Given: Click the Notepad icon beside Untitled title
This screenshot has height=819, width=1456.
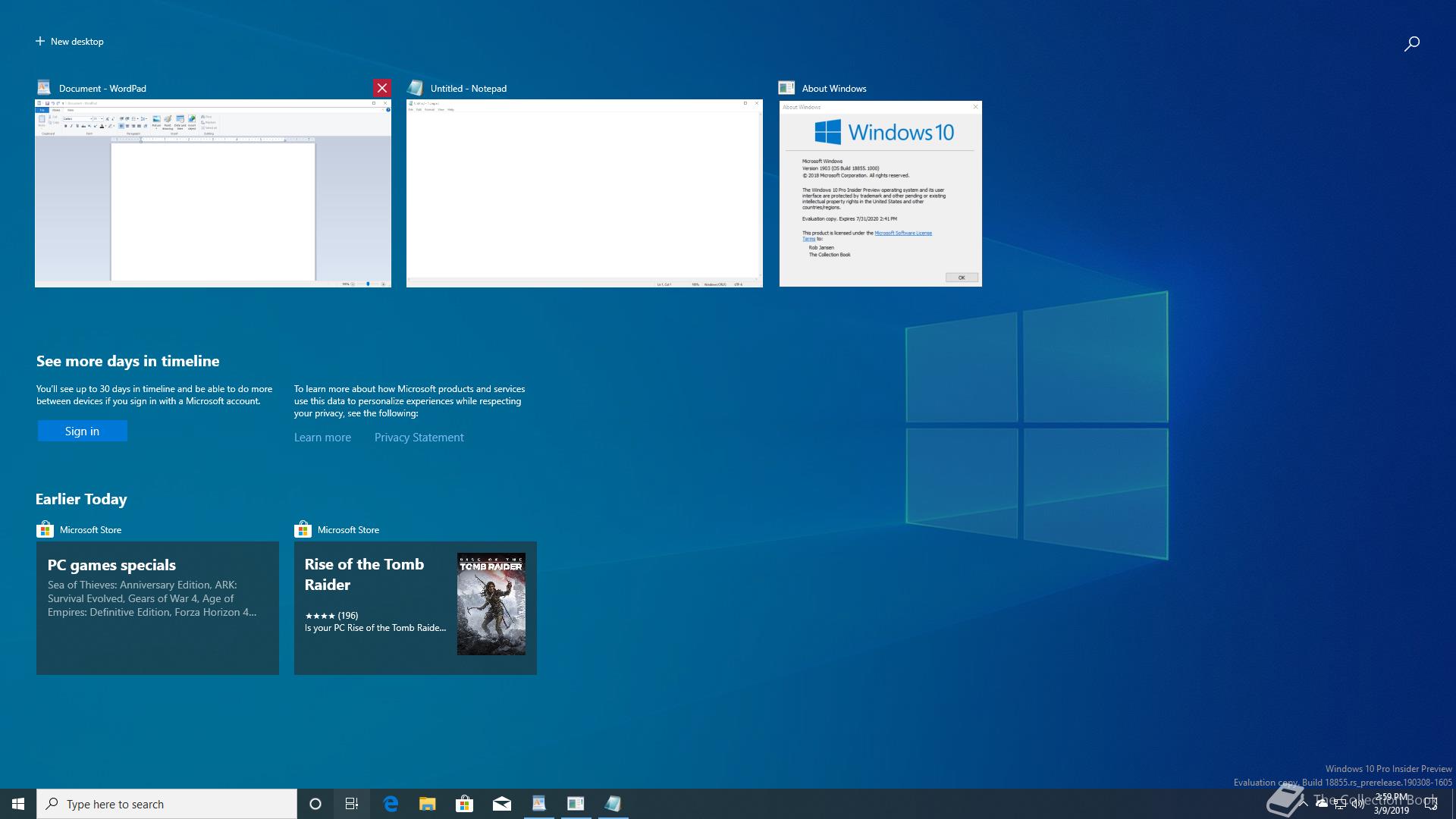Looking at the screenshot, I should pyautogui.click(x=415, y=88).
